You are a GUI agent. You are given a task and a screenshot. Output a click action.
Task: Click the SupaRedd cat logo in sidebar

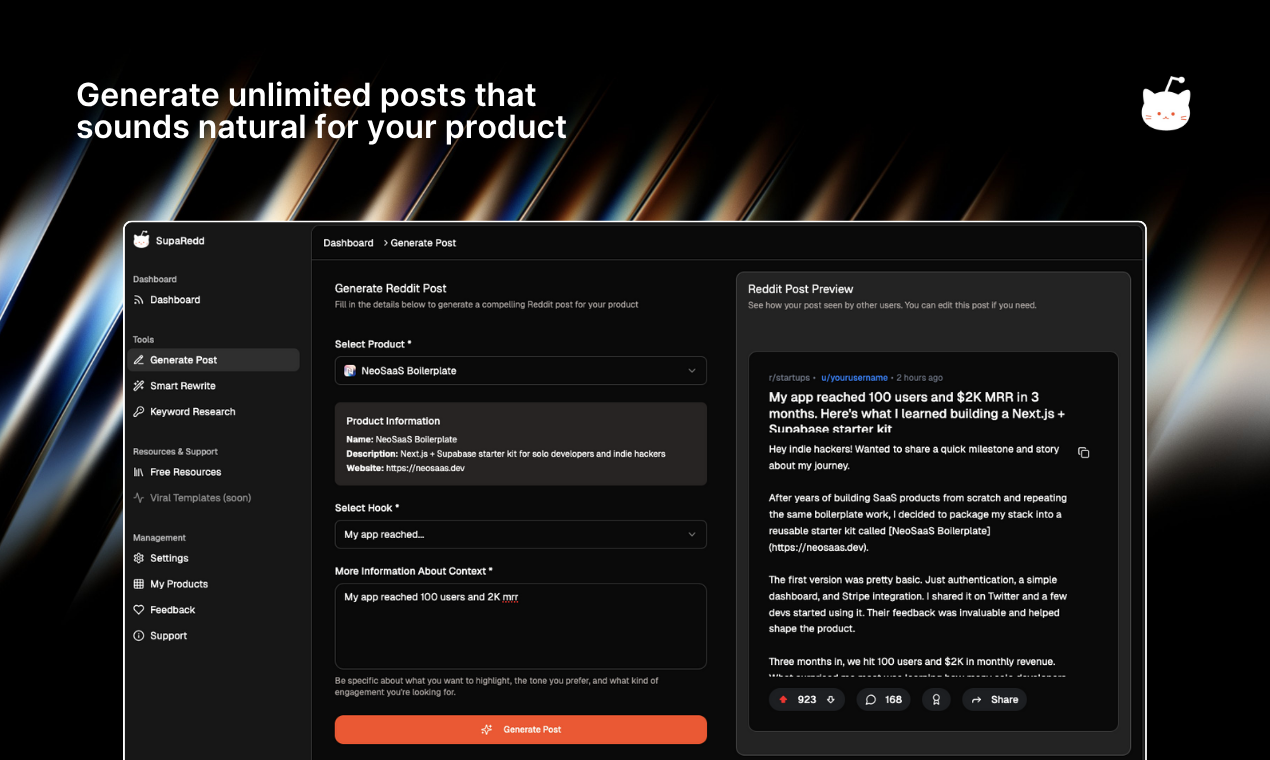(x=141, y=240)
